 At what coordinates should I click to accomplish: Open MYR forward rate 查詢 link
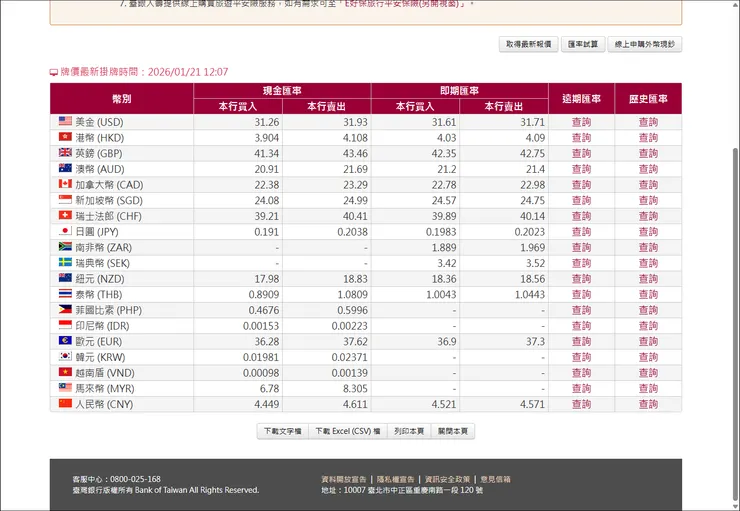click(581, 388)
